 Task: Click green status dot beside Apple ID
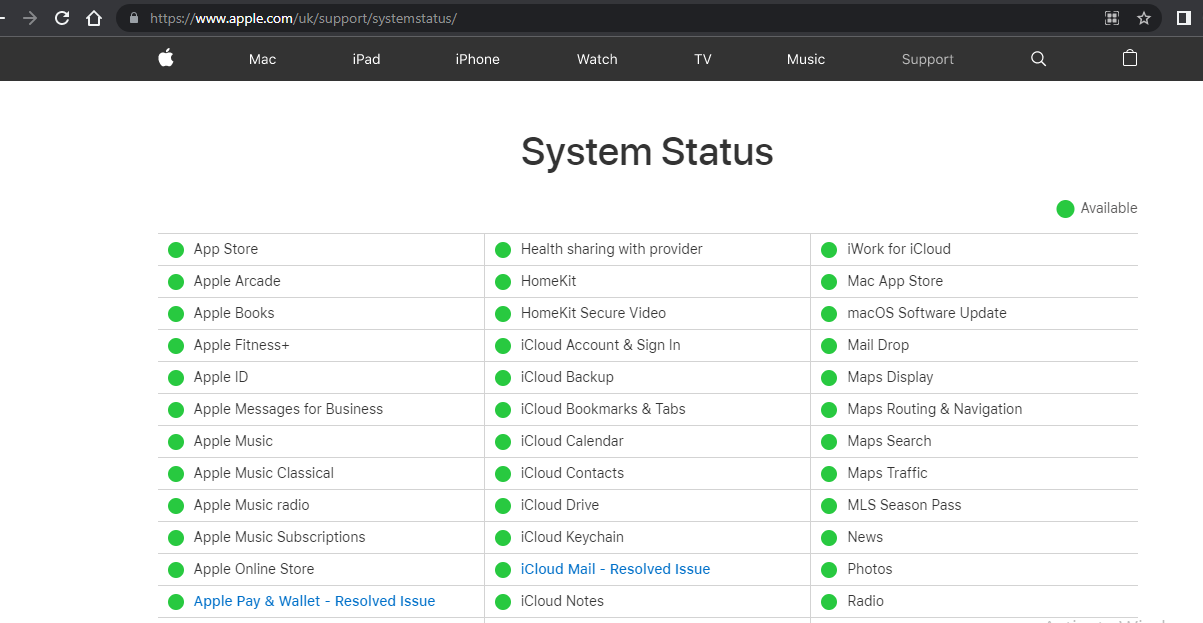coord(176,378)
